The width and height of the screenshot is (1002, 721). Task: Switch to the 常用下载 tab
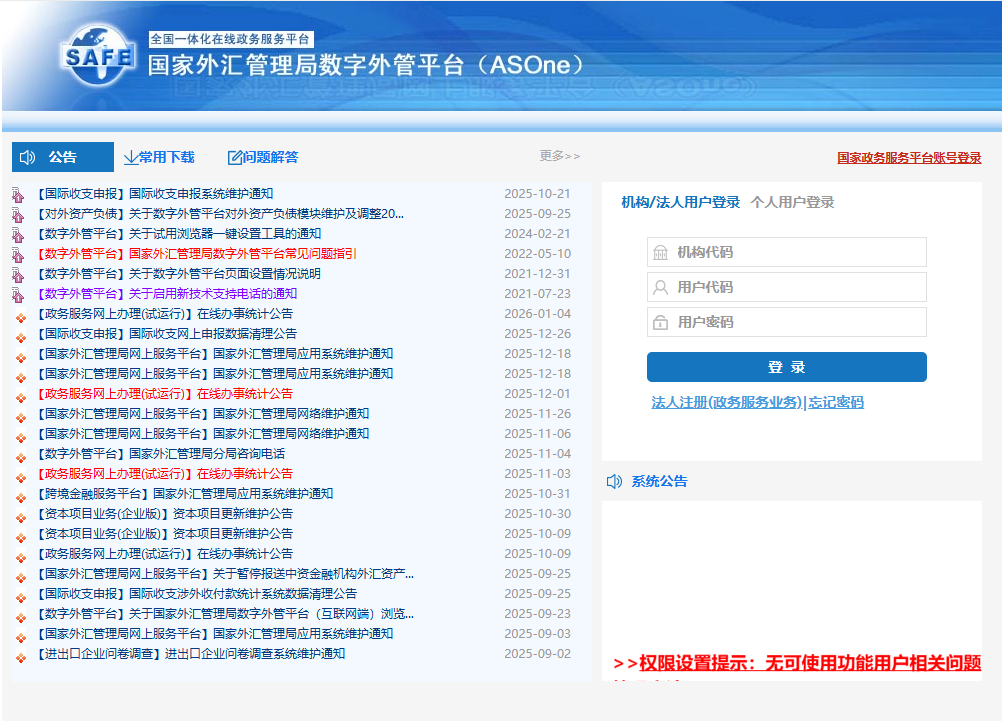coord(159,157)
